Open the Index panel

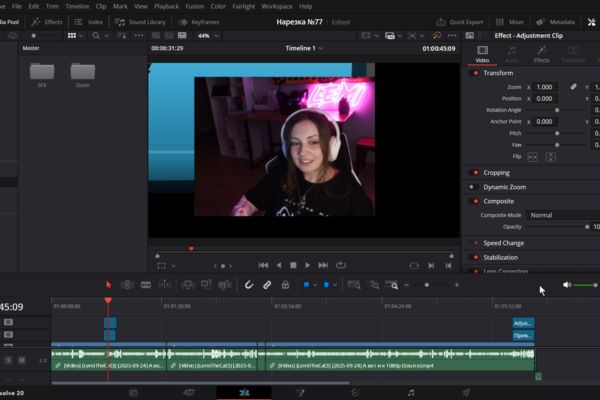point(89,22)
